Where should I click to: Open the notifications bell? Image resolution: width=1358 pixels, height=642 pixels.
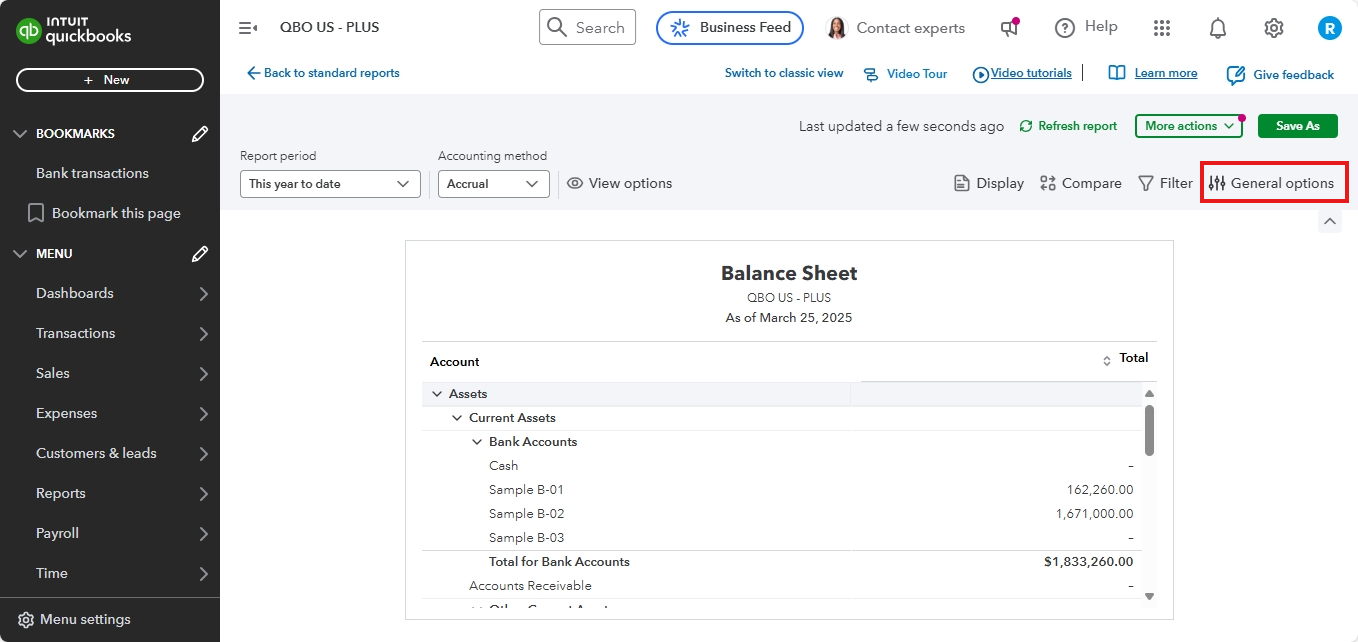1218,28
